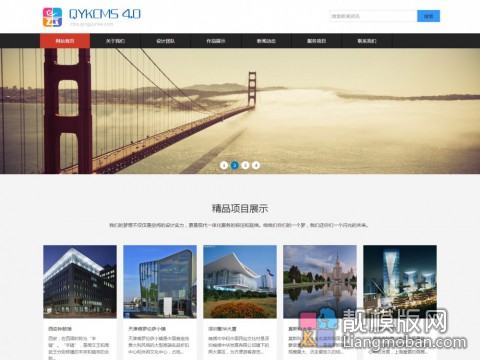Open the 作品展示 navigation item
Screen dimensions: 480x360
tap(216, 41)
